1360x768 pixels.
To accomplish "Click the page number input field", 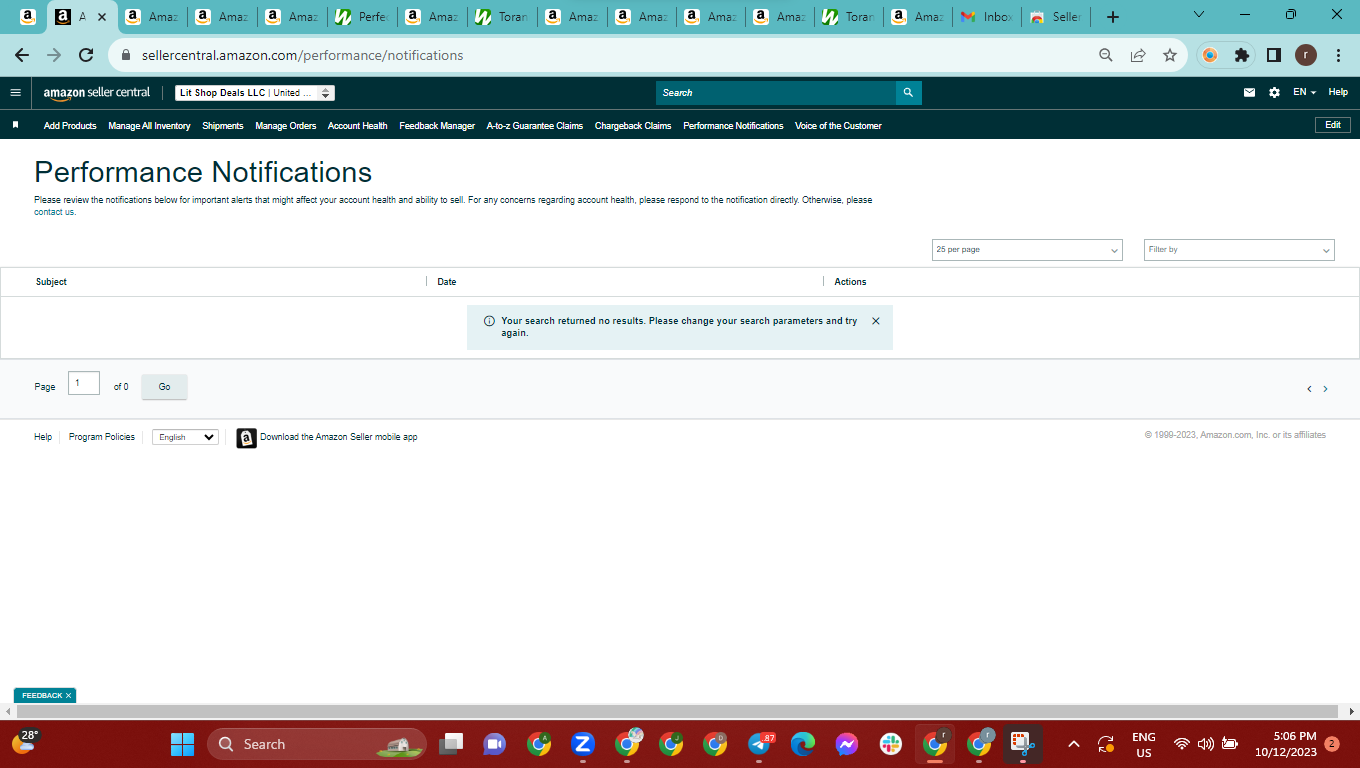I will [84, 383].
